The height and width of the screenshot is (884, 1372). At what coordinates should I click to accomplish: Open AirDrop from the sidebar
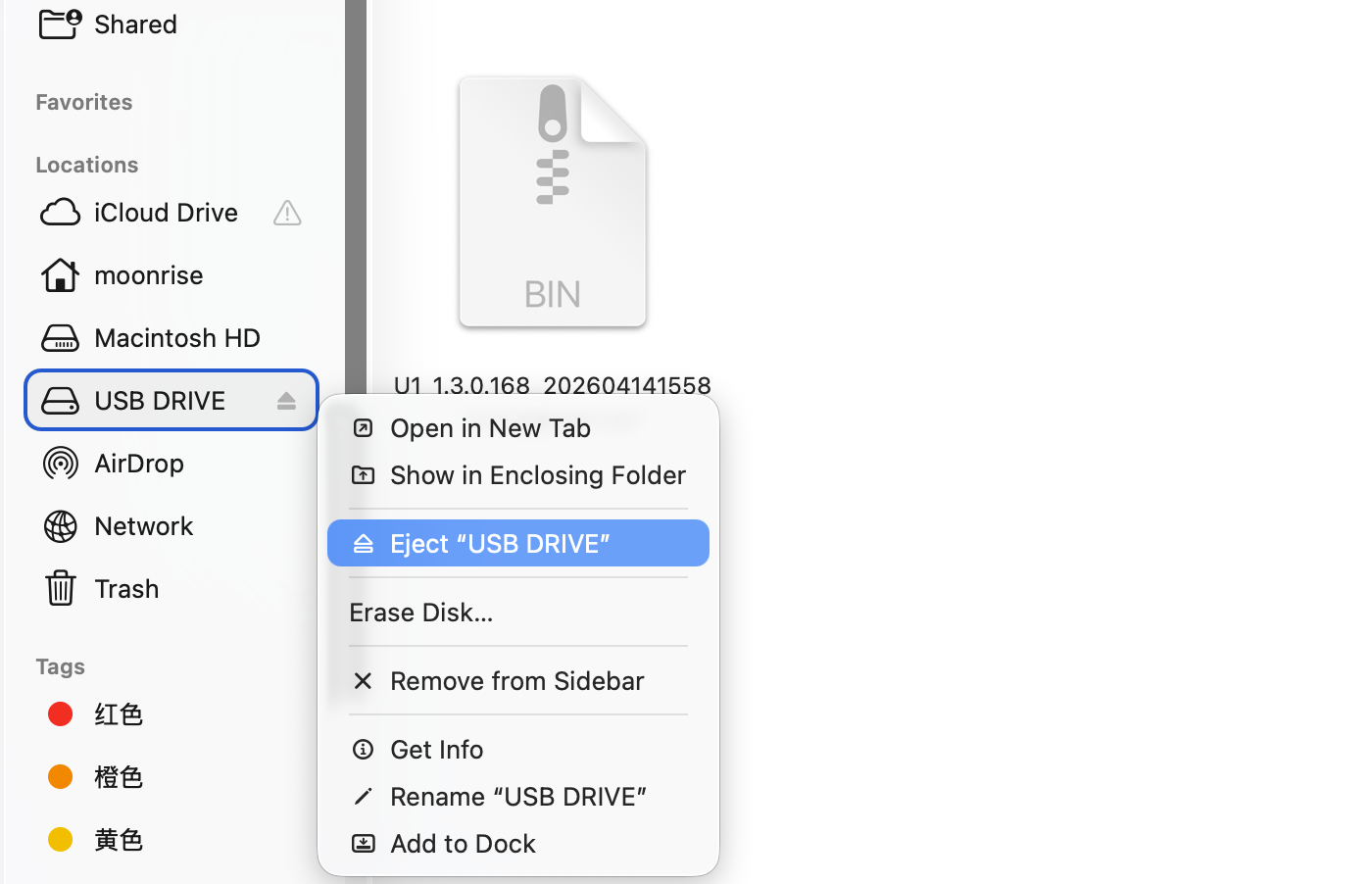138,464
